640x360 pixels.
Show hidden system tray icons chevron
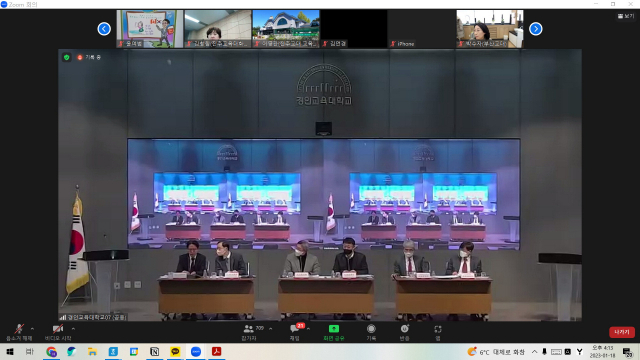(534, 351)
